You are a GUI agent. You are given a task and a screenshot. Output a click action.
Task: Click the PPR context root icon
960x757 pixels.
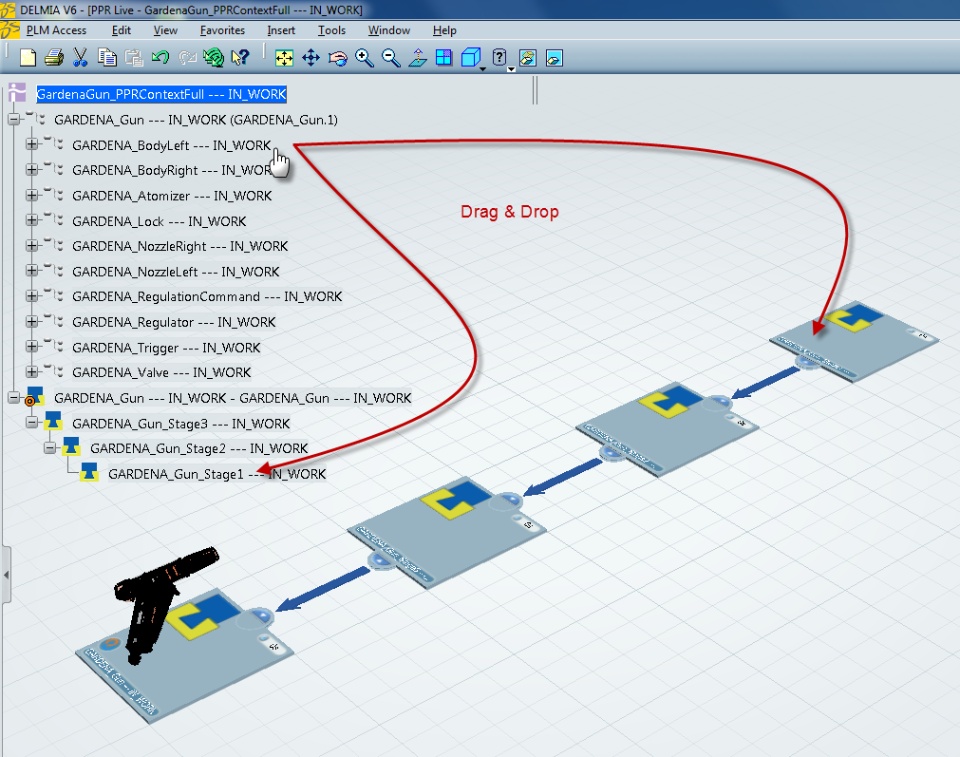point(17,93)
